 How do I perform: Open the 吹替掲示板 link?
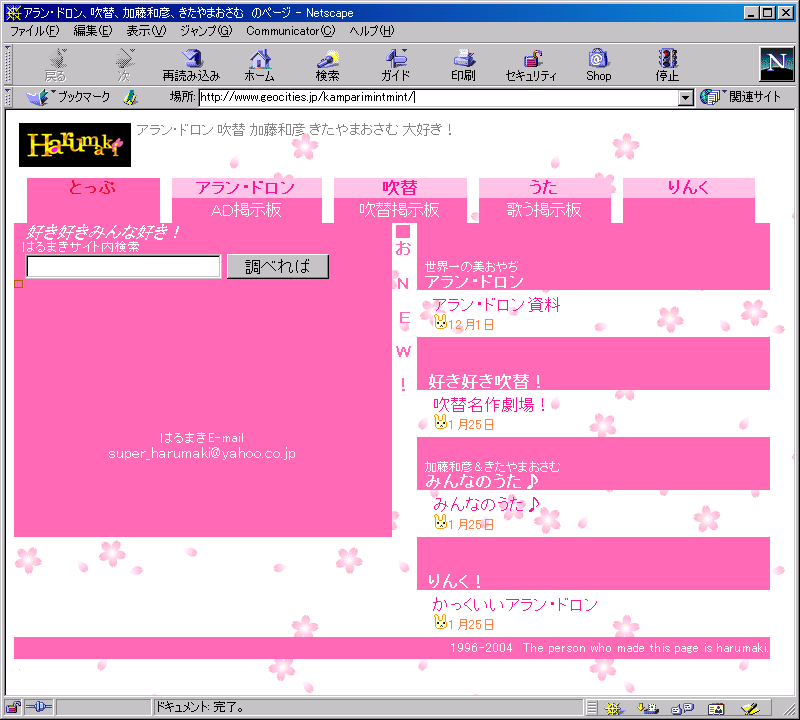pyautogui.click(x=399, y=210)
